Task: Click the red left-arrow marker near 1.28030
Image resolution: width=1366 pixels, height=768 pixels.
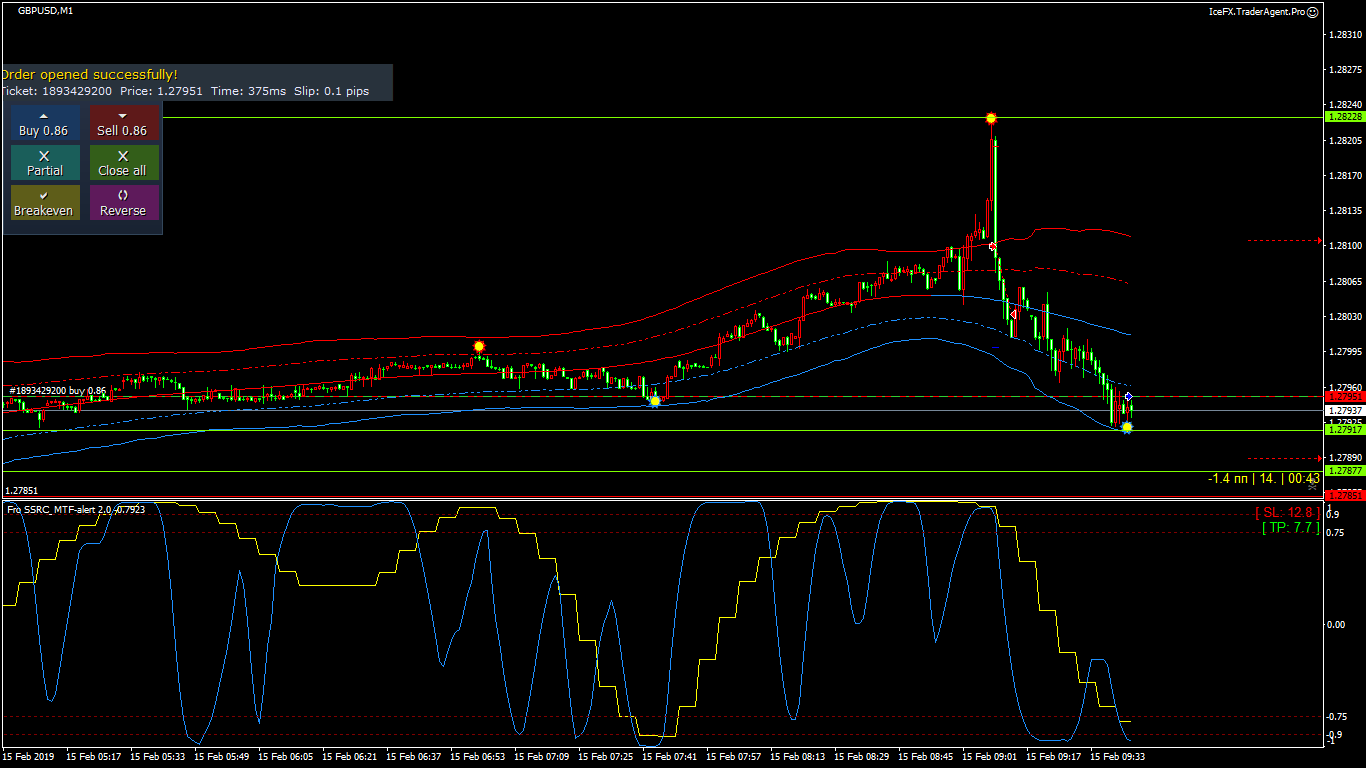Action: [x=1014, y=314]
